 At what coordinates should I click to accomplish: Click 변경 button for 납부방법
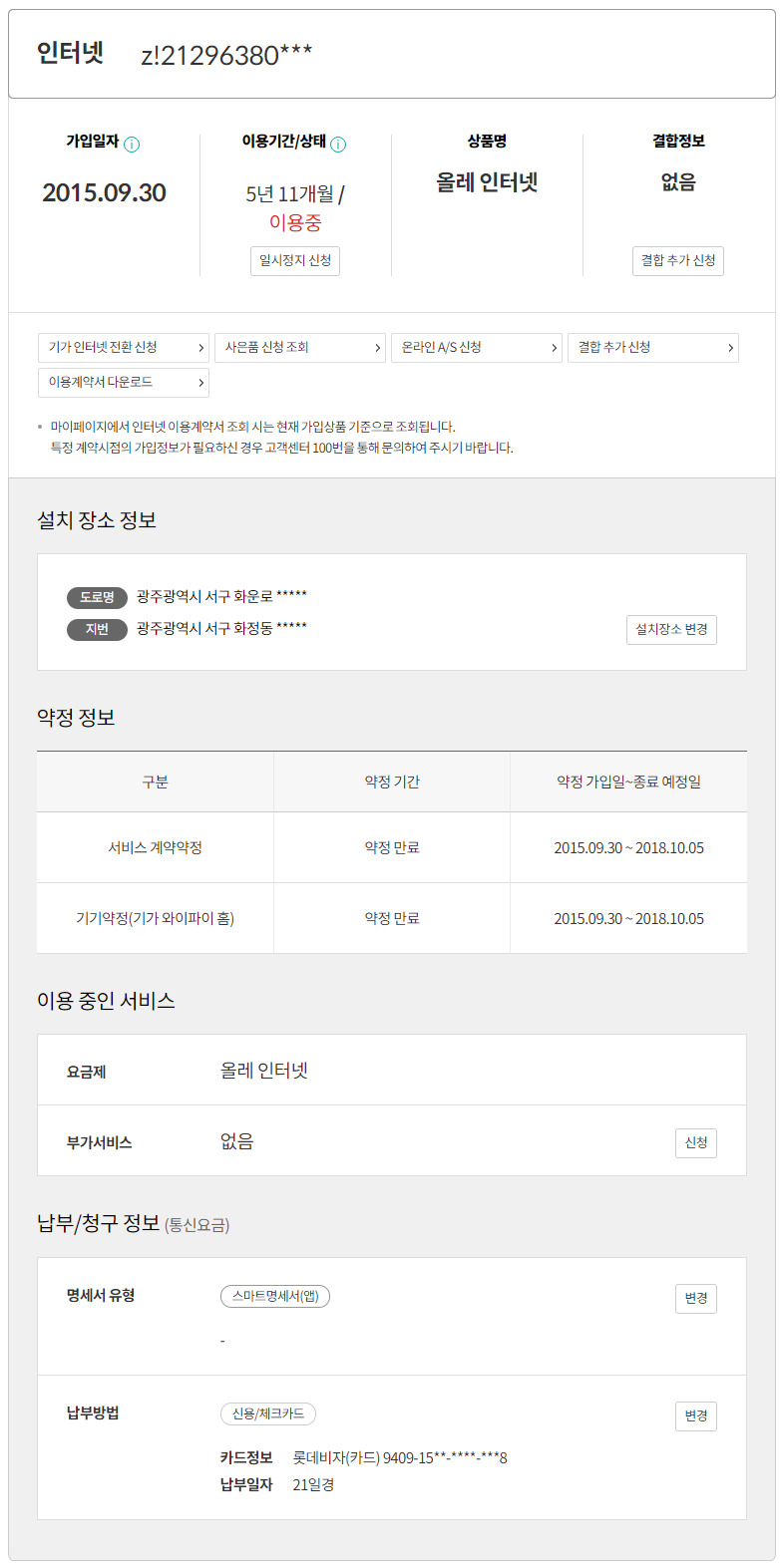tap(695, 1415)
